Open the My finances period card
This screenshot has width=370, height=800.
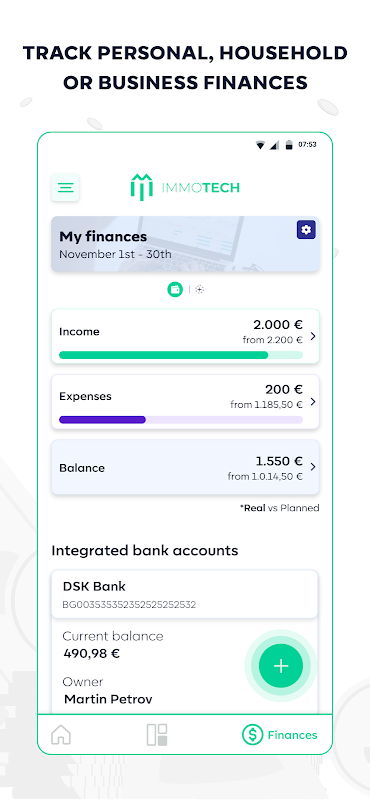pyautogui.click(x=185, y=244)
